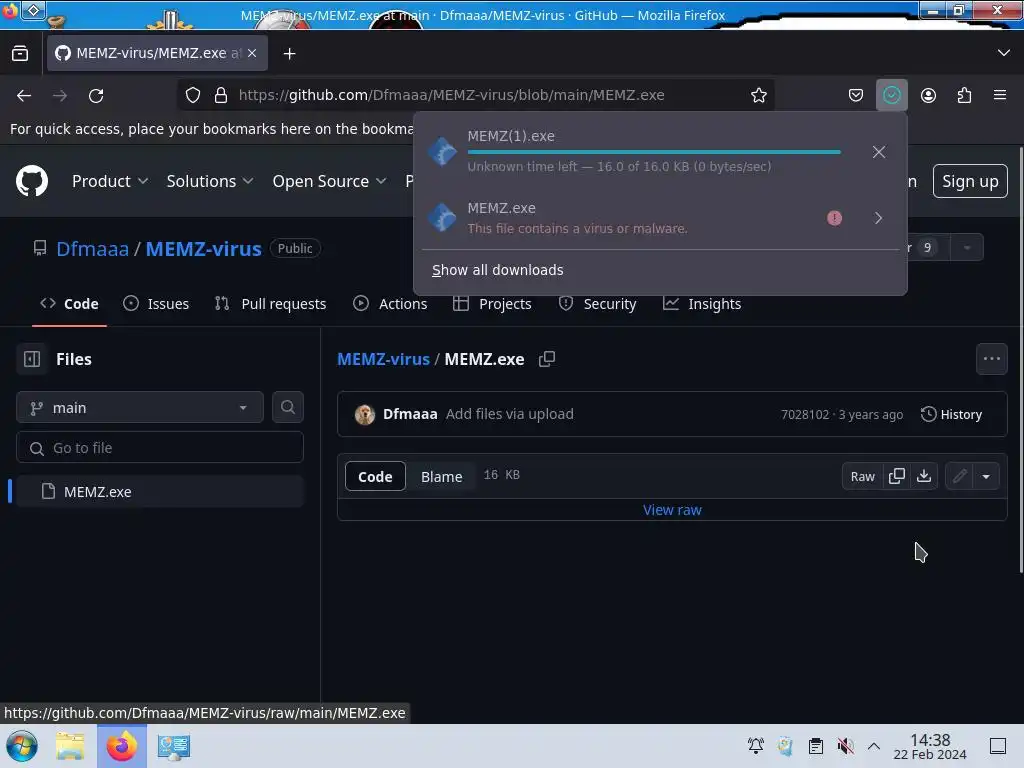The width and height of the screenshot is (1024, 768).
Task: Focus the Go to file input
Action: pos(160,448)
